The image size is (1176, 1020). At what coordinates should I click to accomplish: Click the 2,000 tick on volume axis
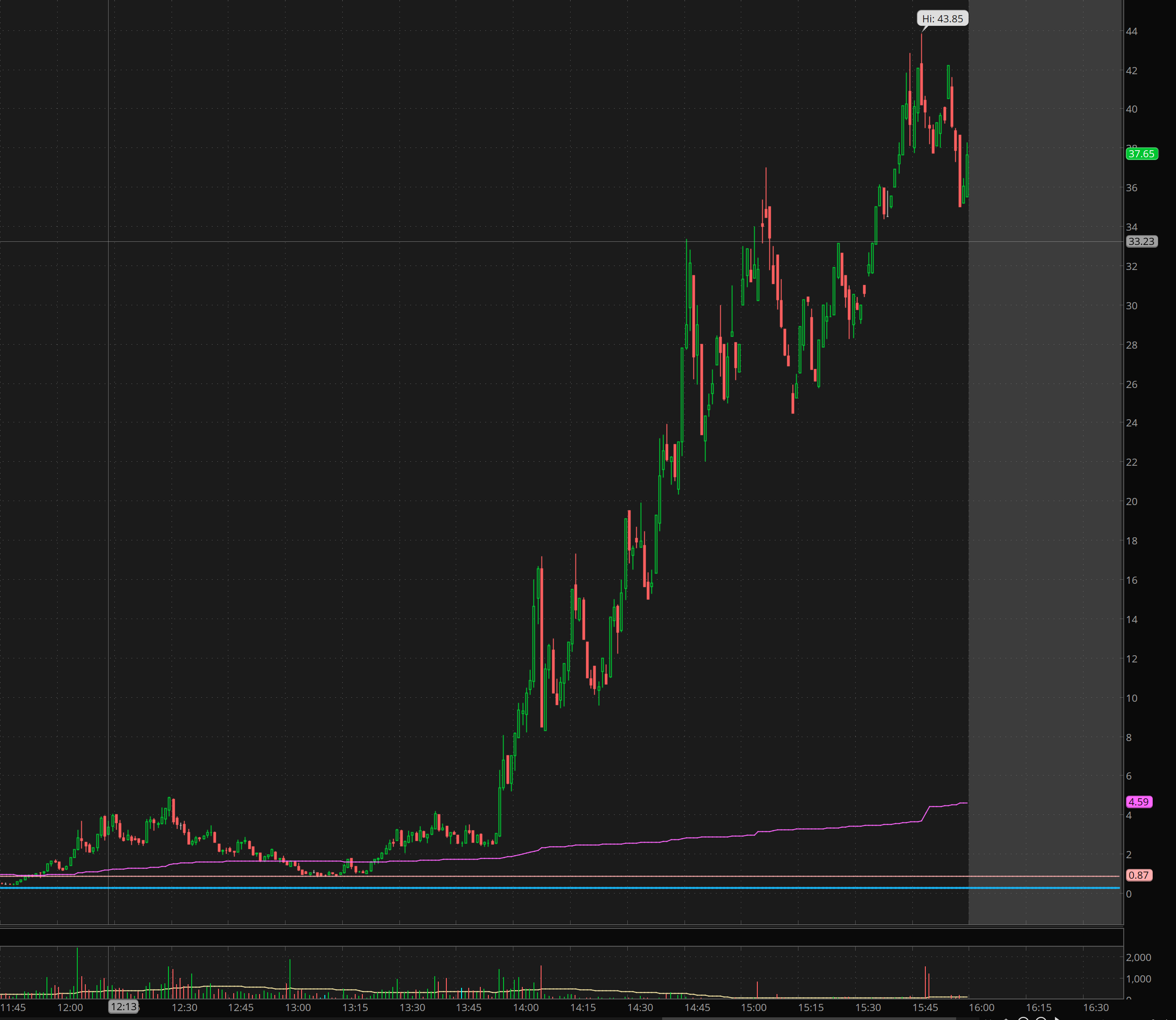(x=1138, y=957)
